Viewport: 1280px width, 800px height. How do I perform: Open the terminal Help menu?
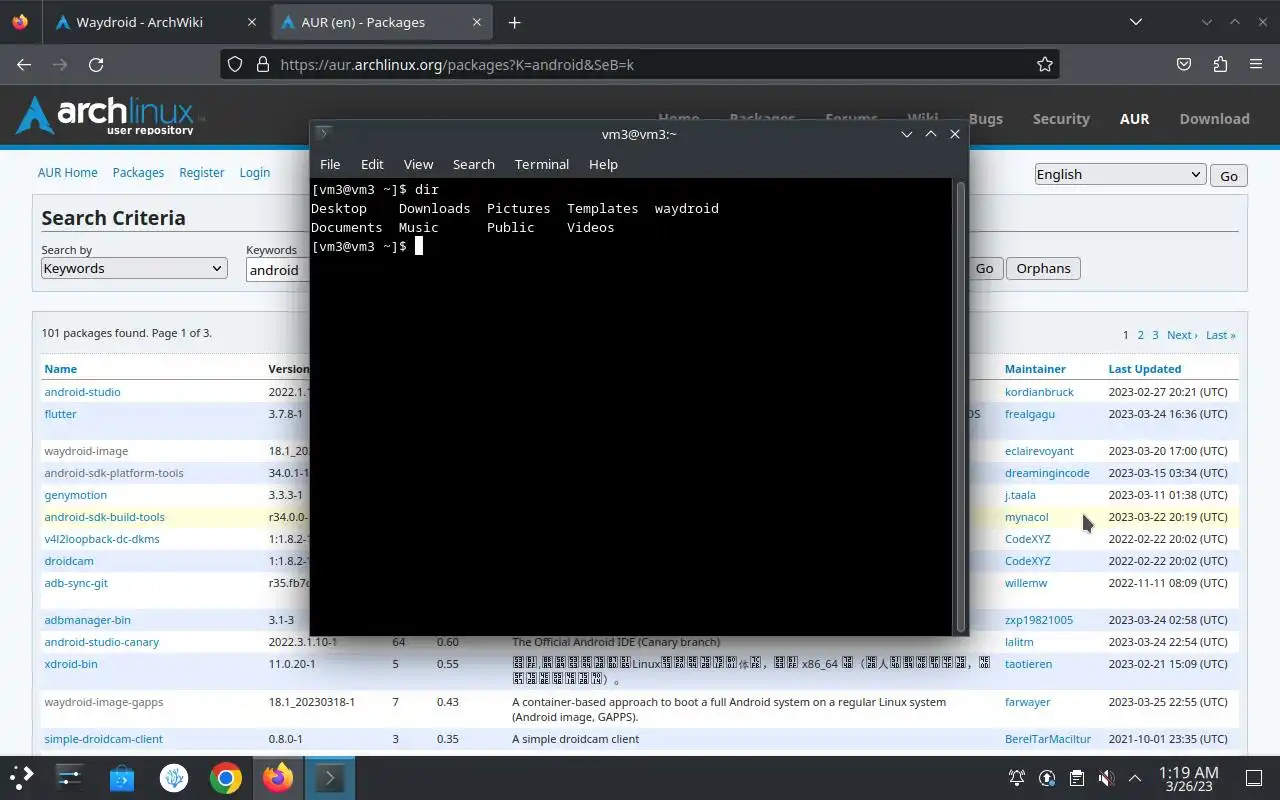coord(603,164)
